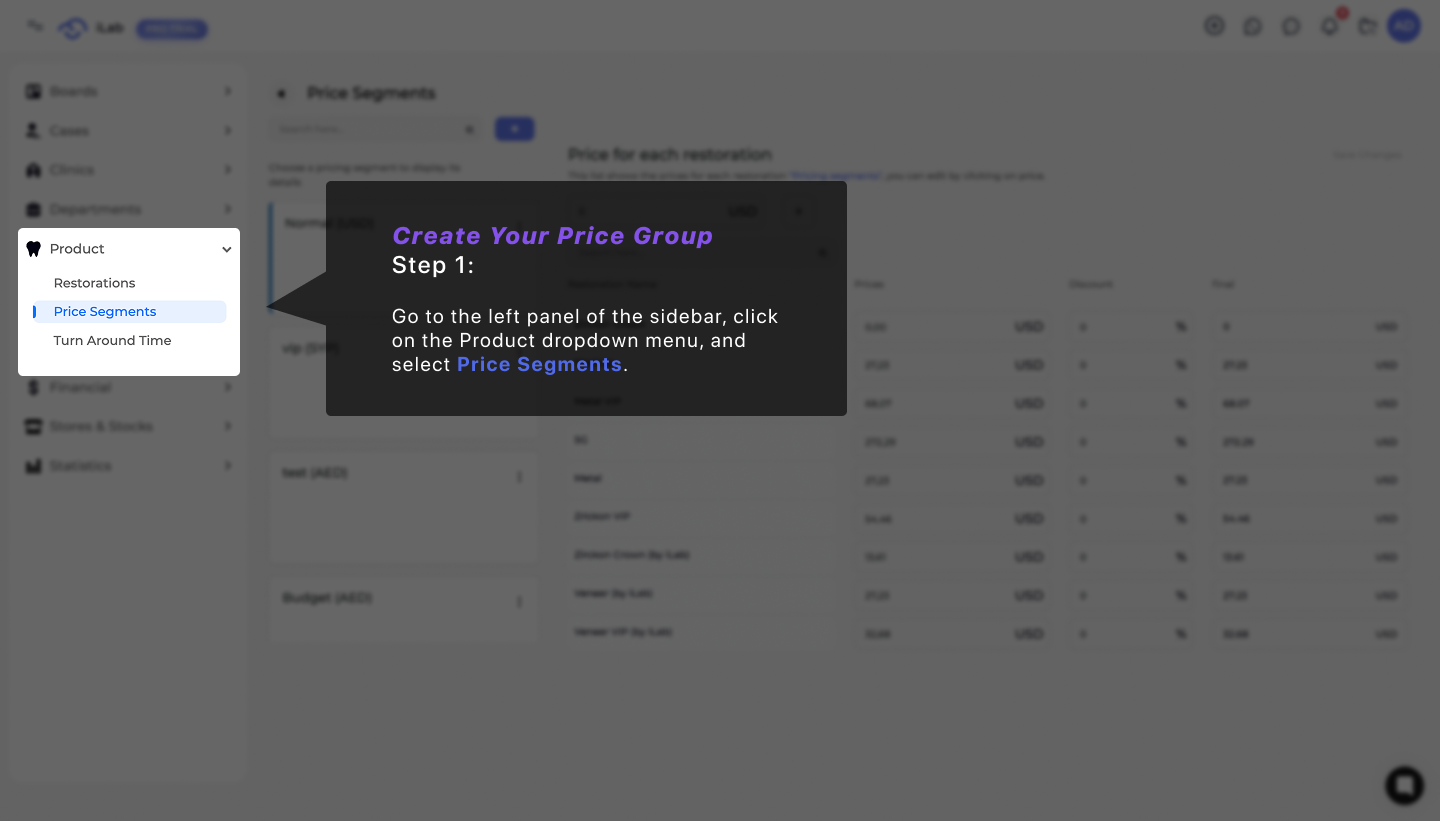Expand the Departments menu chevron

(x=228, y=209)
